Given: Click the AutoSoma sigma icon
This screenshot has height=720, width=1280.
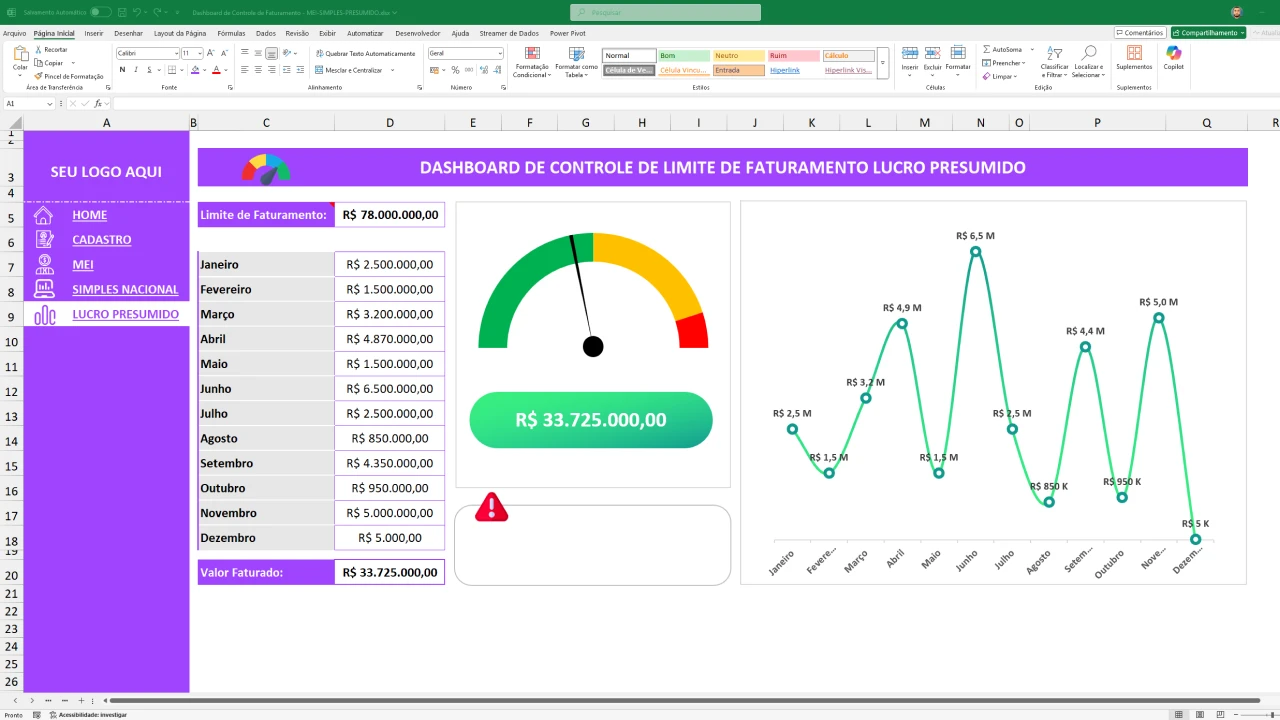Looking at the screenshot, I should point(987,49).
